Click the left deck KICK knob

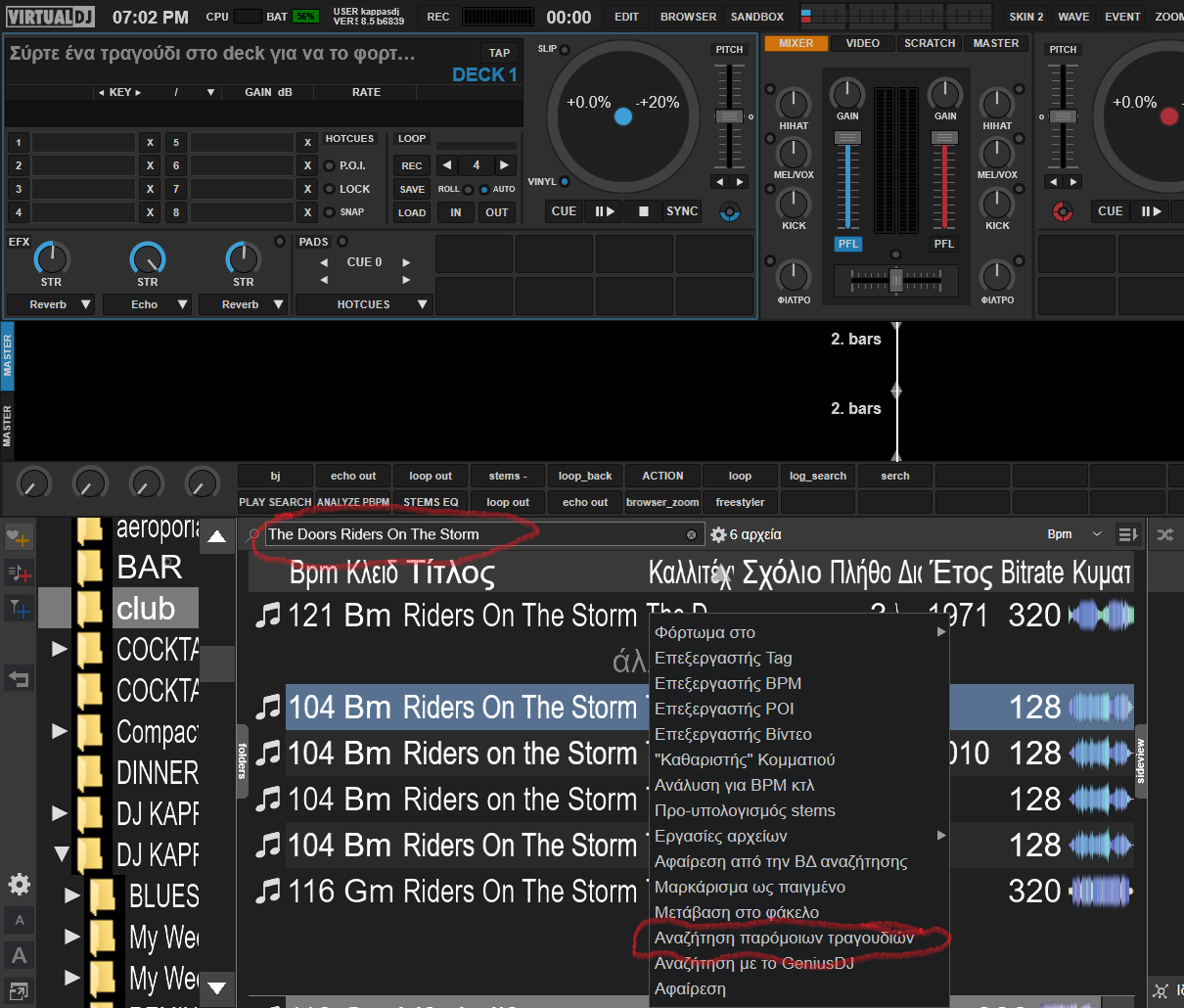(x=794, y=204)
